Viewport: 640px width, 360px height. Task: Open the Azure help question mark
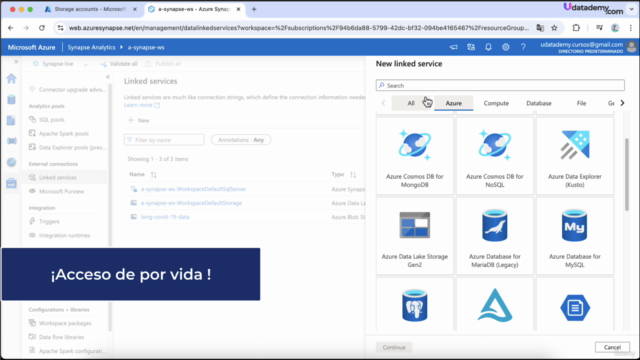pos(523,47)
